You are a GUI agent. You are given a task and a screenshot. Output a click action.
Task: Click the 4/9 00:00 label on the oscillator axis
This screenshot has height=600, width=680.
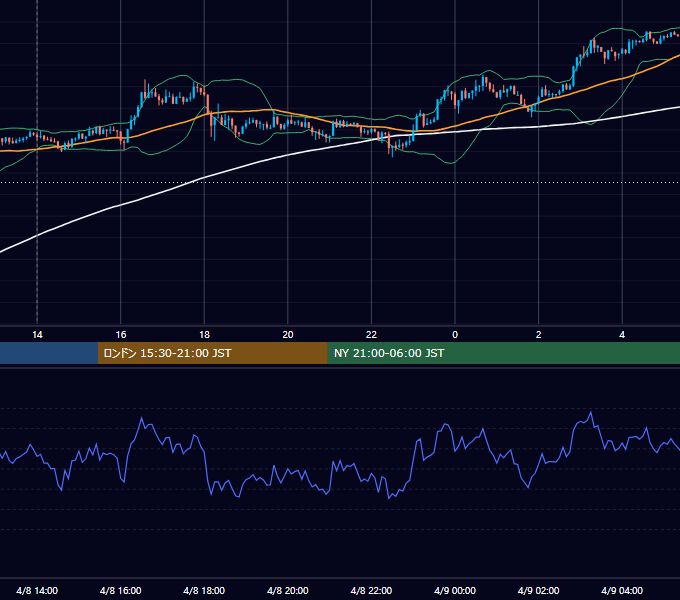point(455,590)
